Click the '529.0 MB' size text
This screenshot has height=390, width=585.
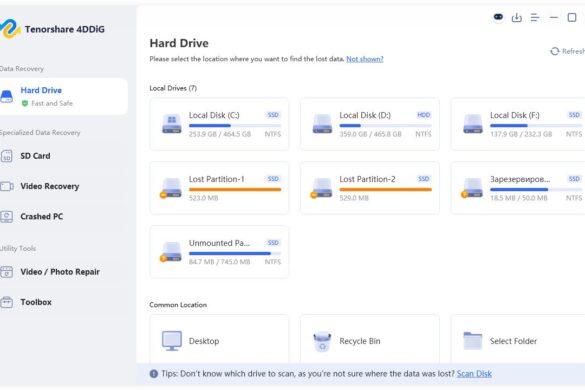[354, 198]
